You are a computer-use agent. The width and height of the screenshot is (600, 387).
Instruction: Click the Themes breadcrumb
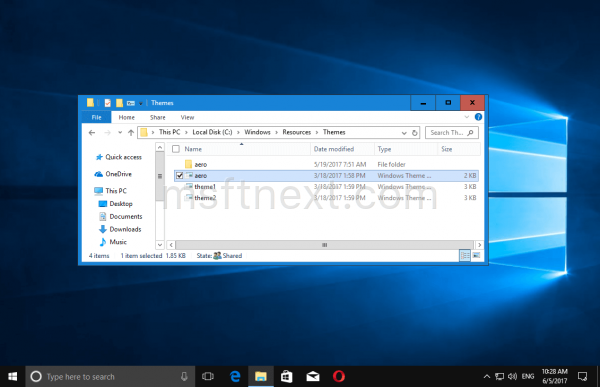[334, 132]
